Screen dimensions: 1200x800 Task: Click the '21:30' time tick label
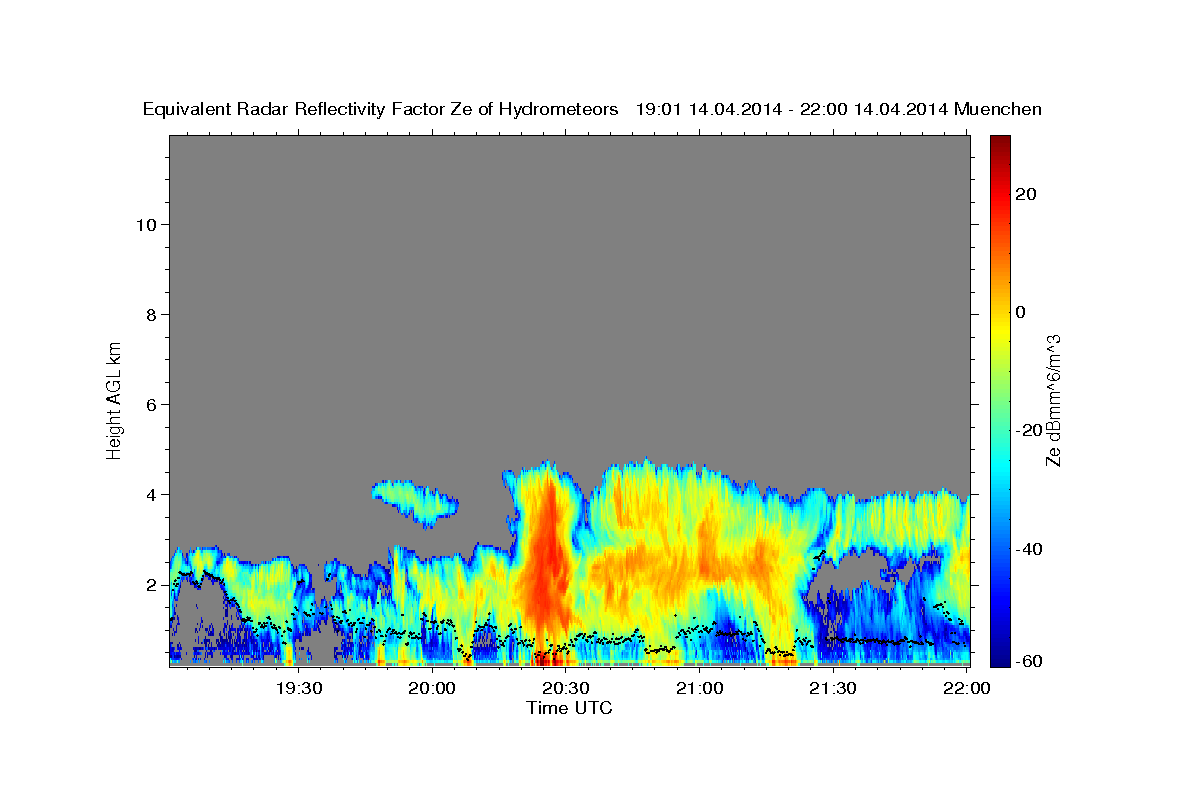[833, 688]
